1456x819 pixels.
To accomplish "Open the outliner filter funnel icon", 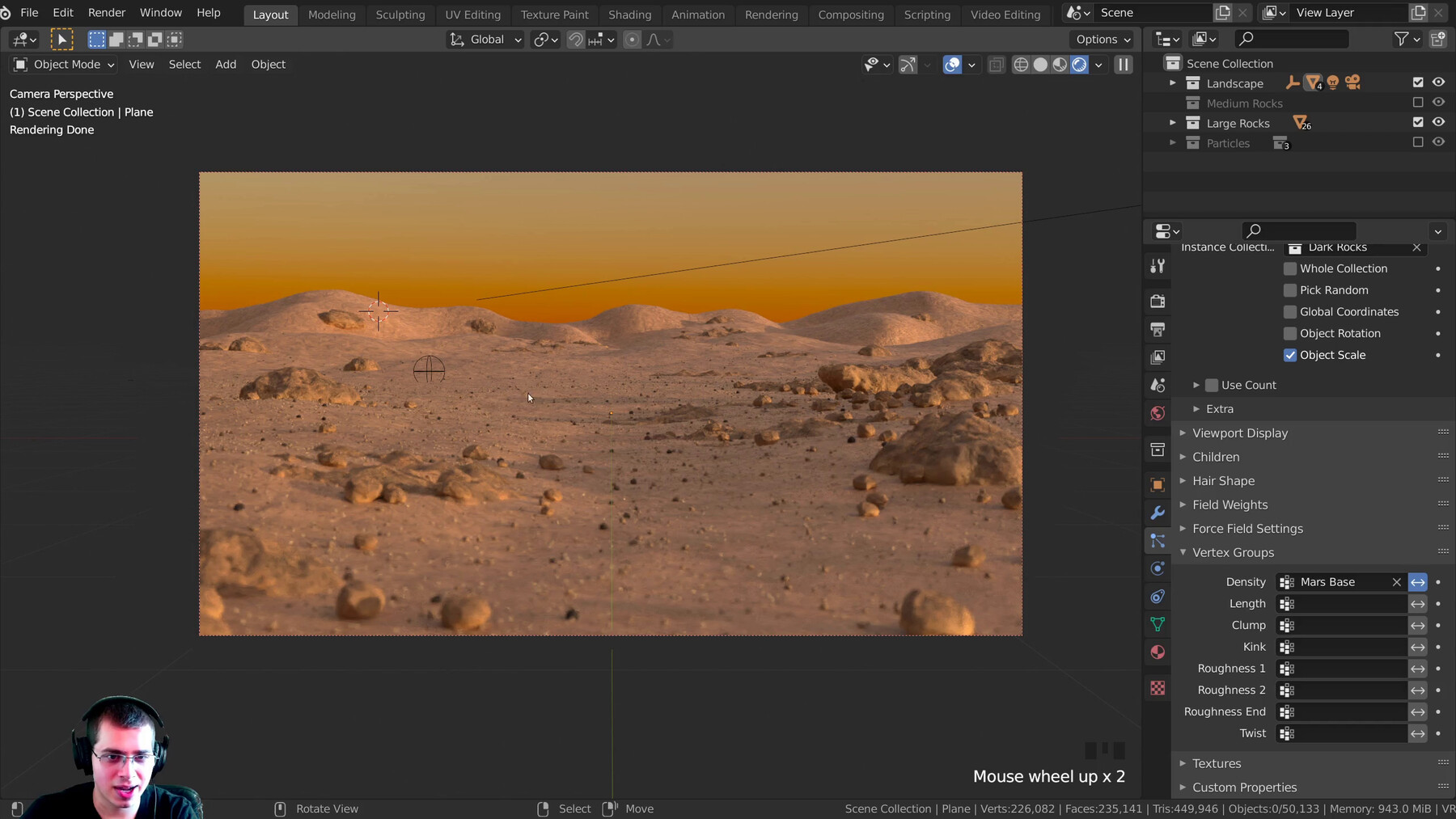I will tap(1402, 38).
